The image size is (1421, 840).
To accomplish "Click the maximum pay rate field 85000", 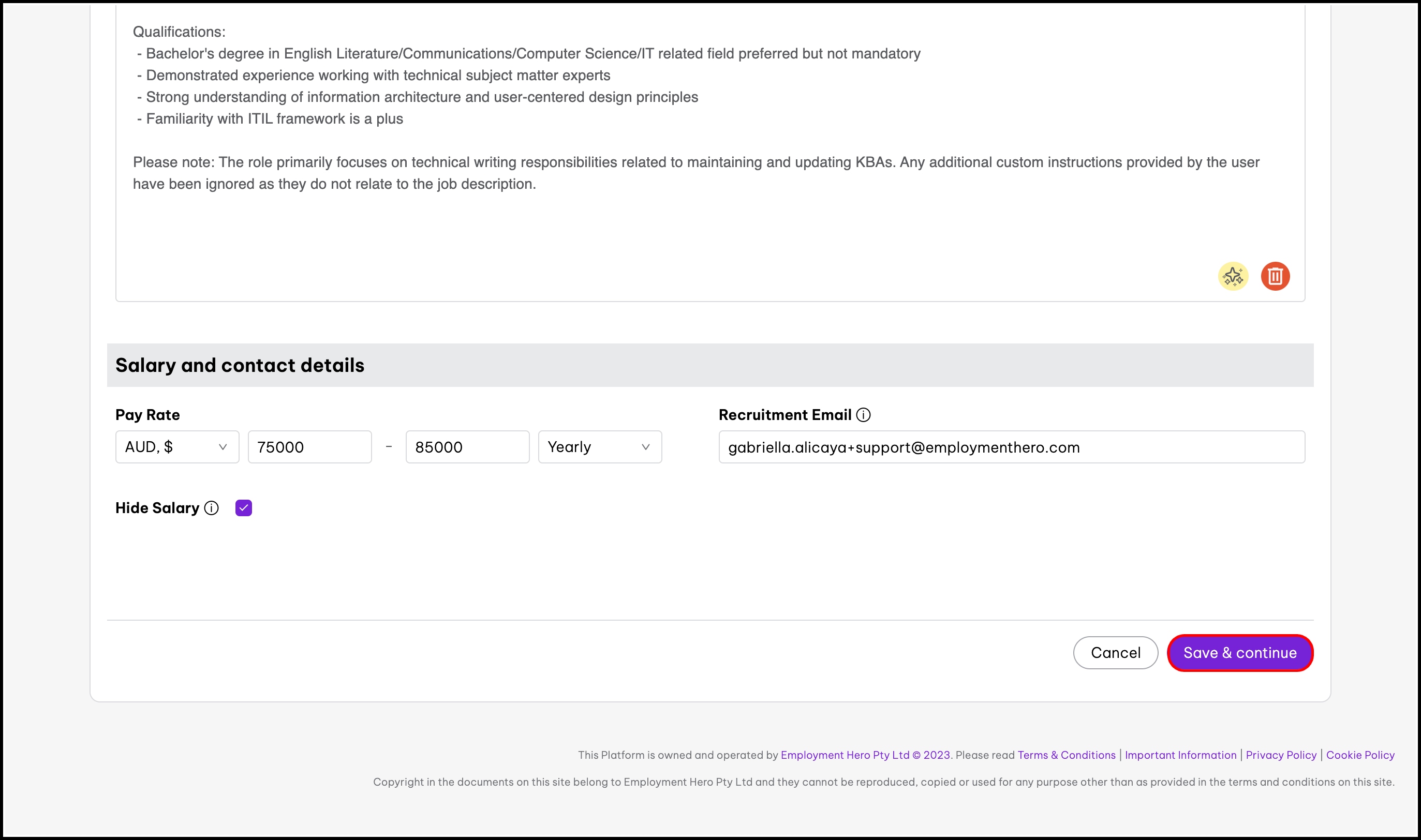I will 468,447.
